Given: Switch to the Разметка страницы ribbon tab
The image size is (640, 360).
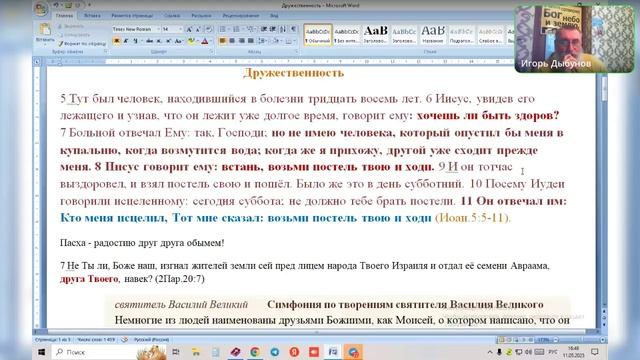Looking at the screenshot, I should pos(132,16).
